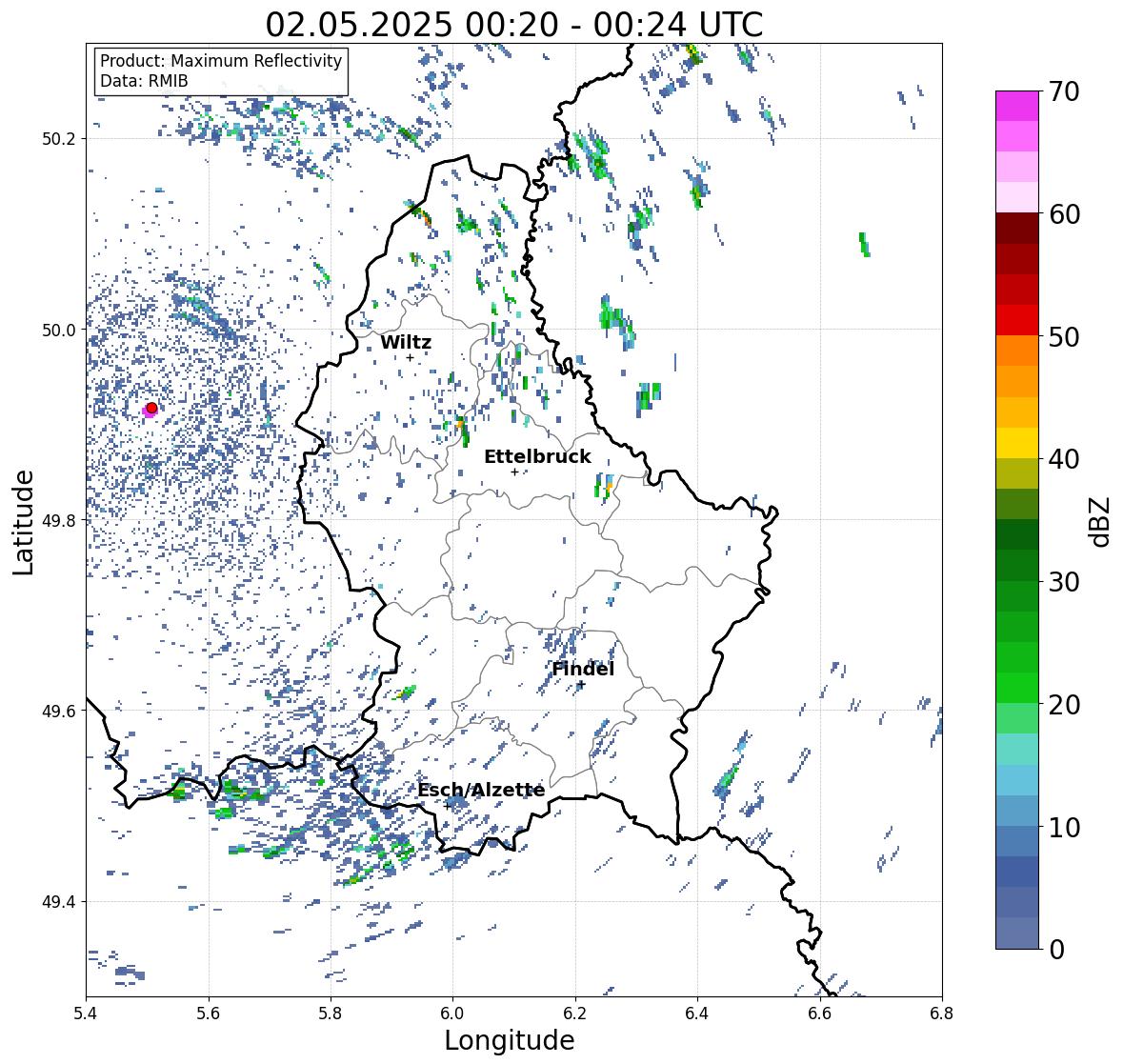Screen dimensions: 1123x1064
Task: Pick the slate blue bottom colorbar segment
Action: pos(1017,933)
